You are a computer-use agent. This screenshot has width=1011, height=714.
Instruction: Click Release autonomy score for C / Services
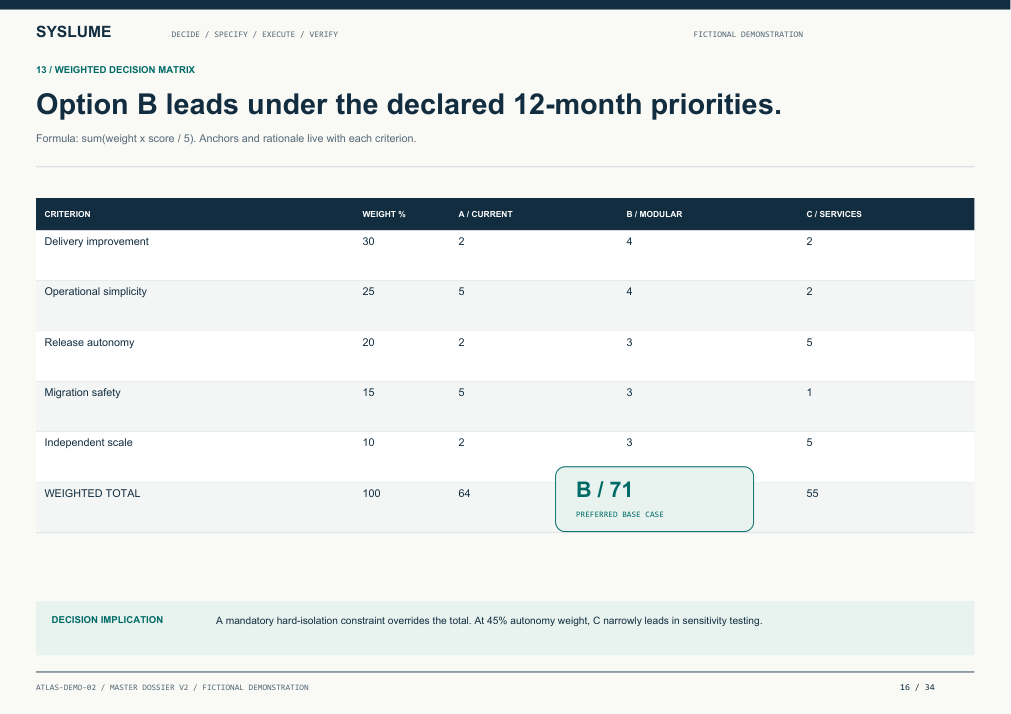point(809,342)
